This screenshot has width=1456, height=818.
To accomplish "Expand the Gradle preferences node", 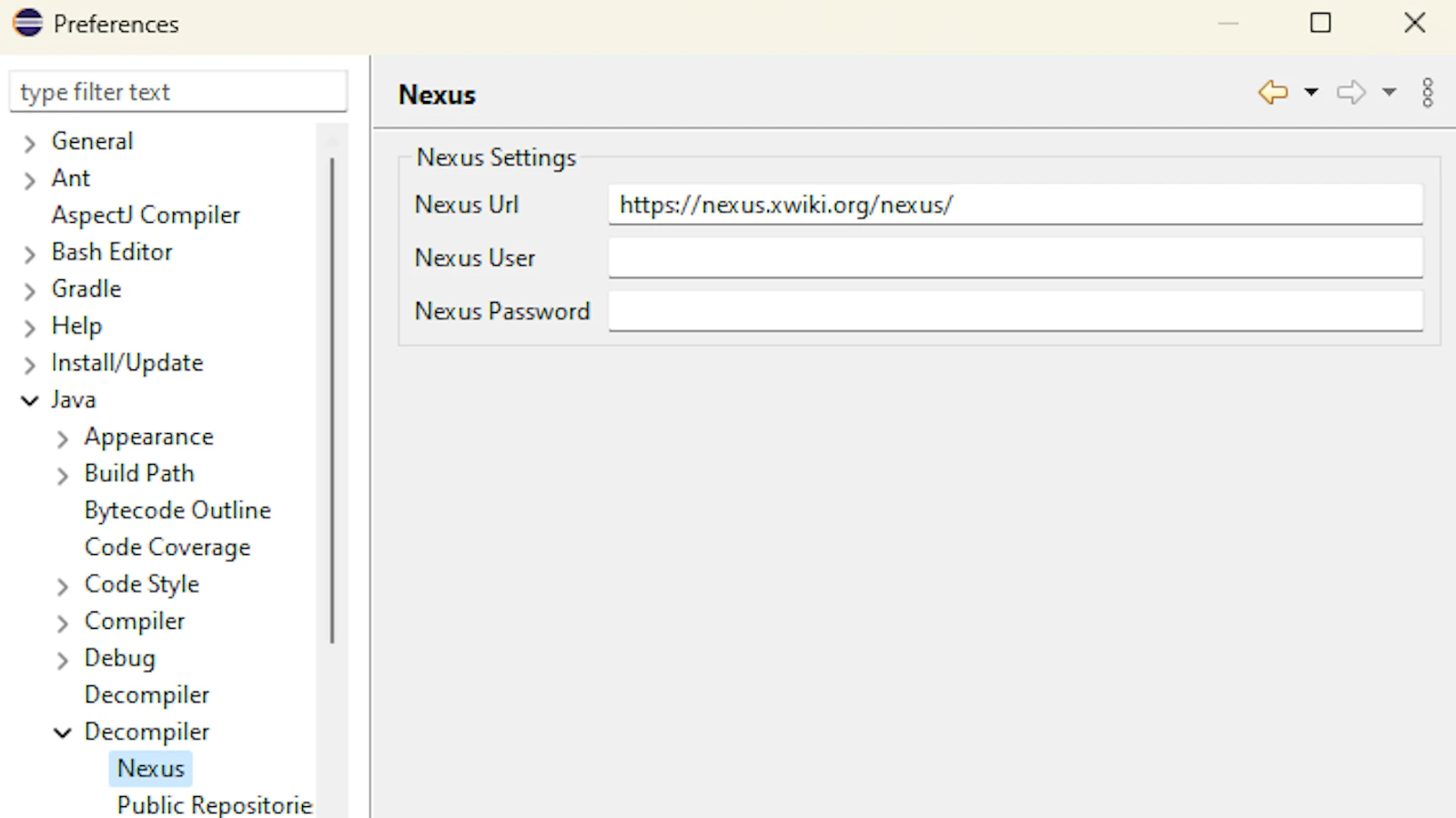I will tap(30, 291).
